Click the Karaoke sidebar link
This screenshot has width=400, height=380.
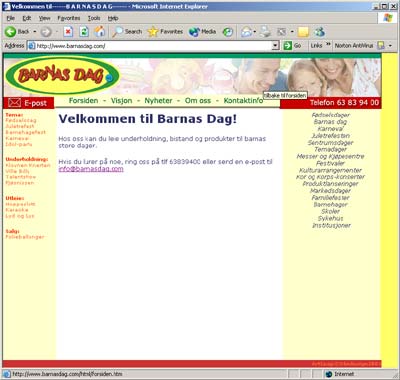click(x=17, y=210)
